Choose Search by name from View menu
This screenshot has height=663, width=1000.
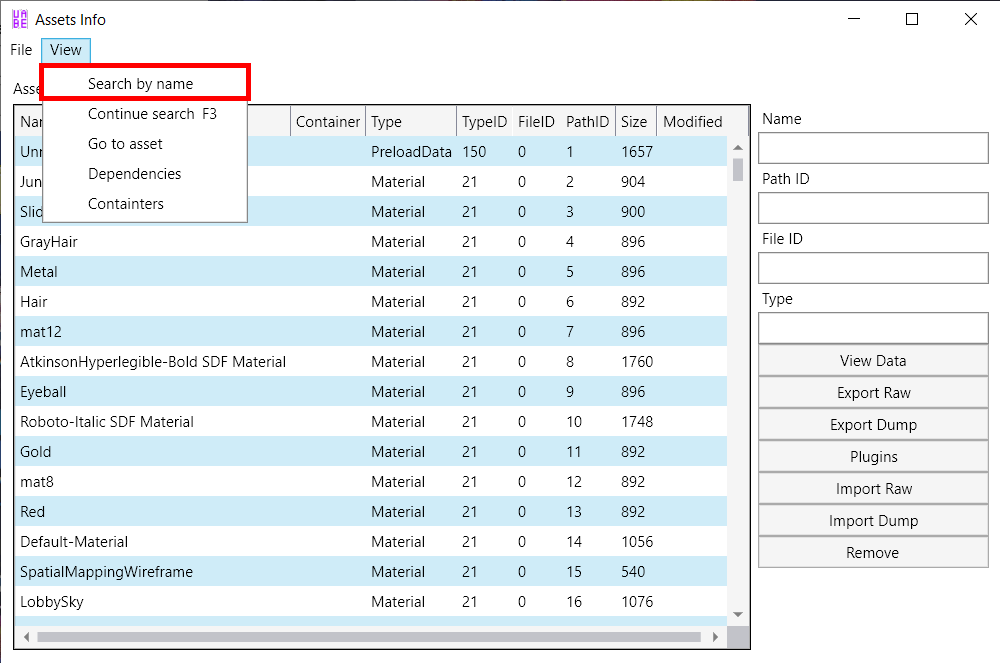[x=140, y=84]
